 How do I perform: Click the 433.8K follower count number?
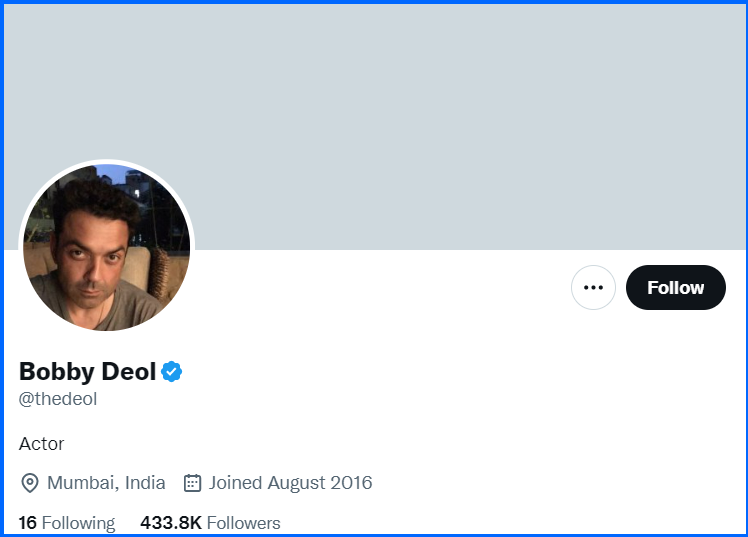171,523
